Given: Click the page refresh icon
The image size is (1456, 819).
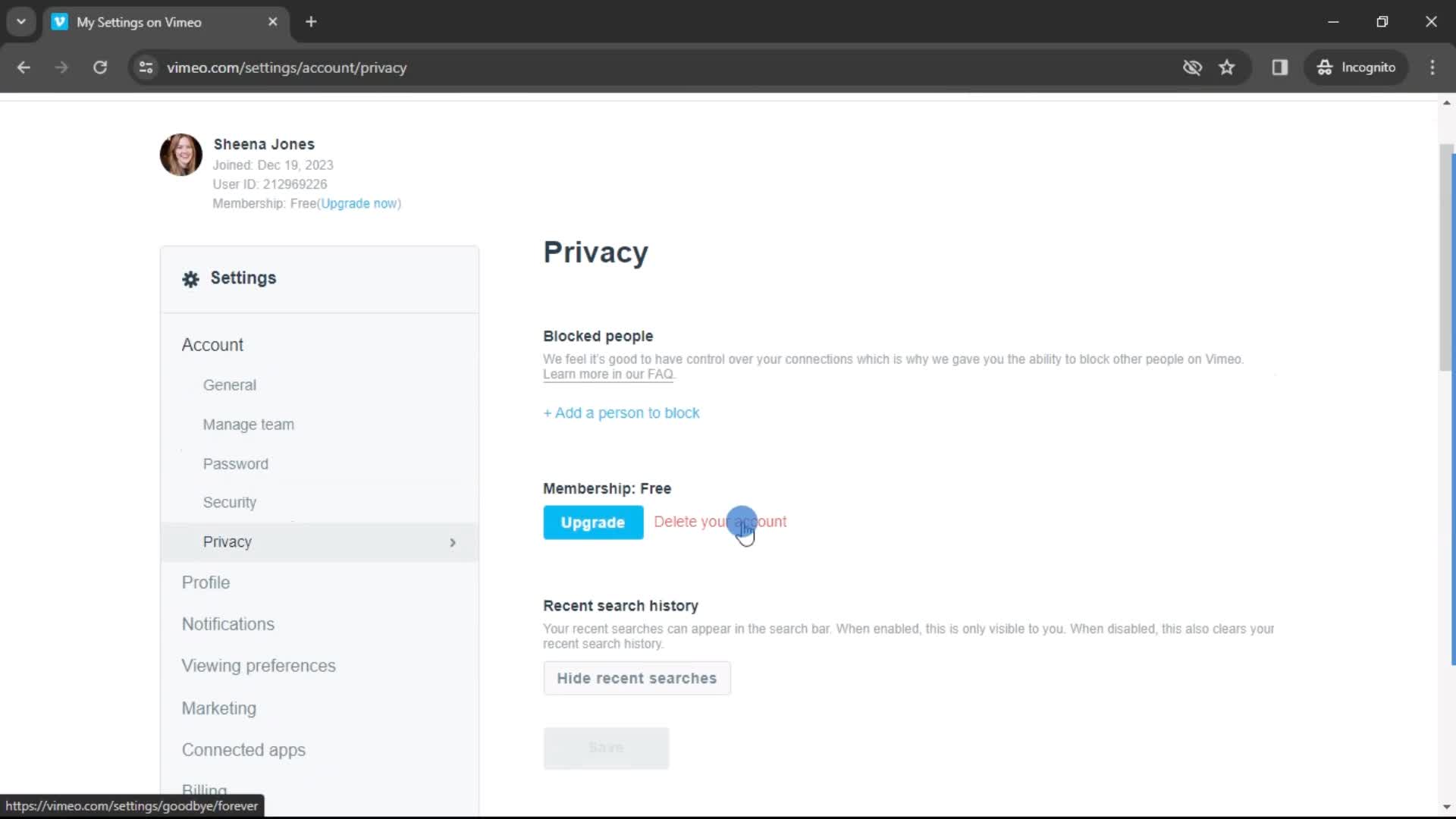Looking at the screenshot, I should click(100, 67).
